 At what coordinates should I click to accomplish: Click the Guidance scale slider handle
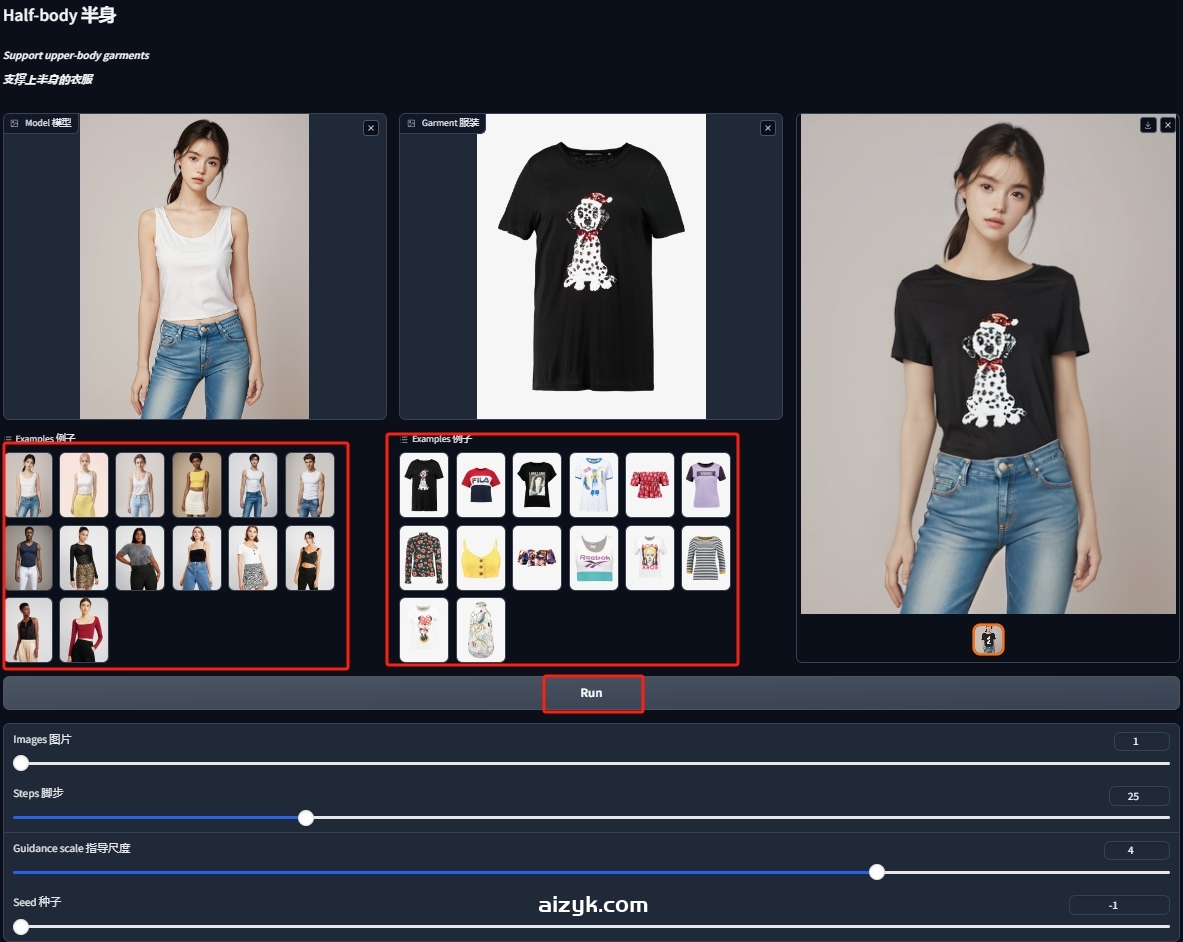877,872
